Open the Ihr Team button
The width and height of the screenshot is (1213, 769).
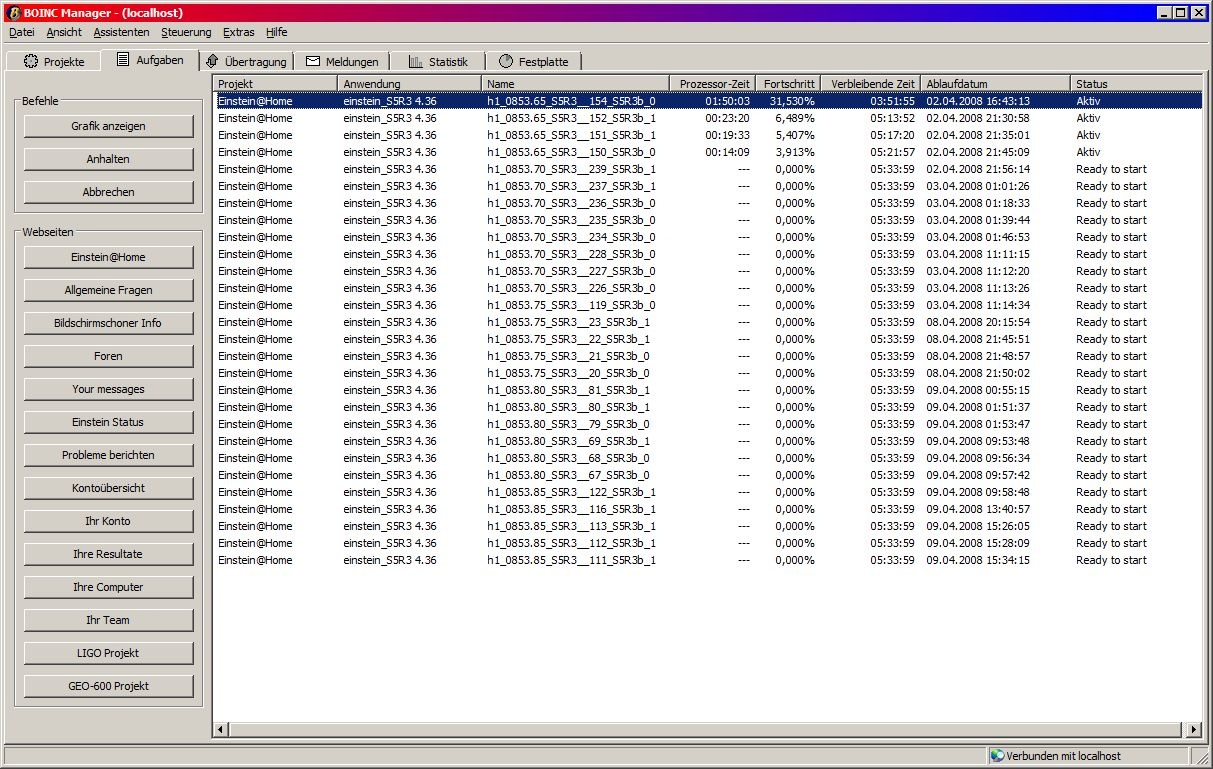pos(108,620)
